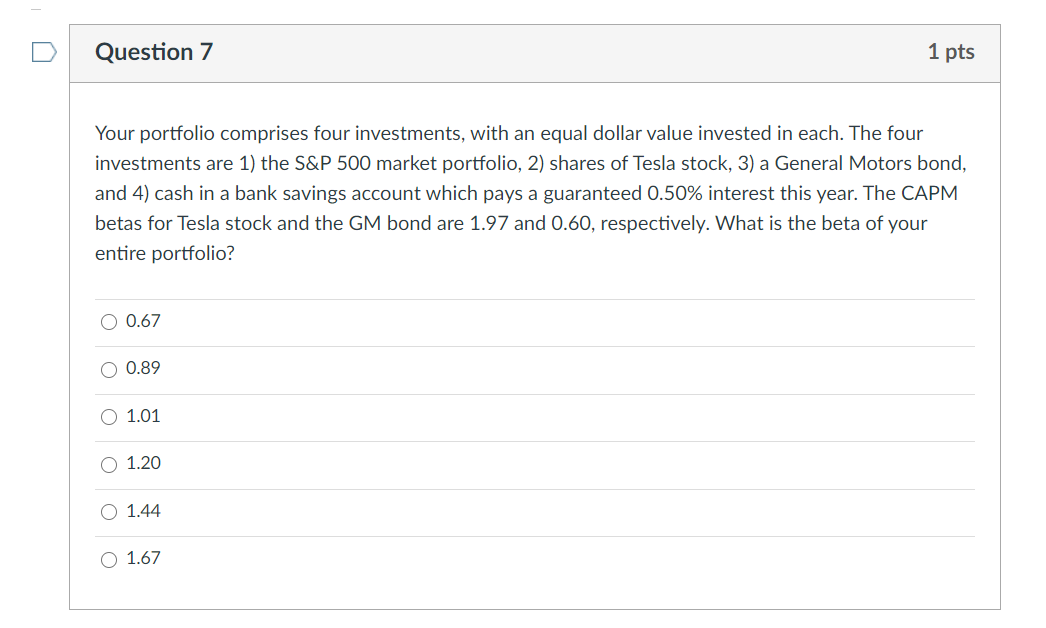Click the Question 7 heading
1046x628 pixels.
(154, 52)
